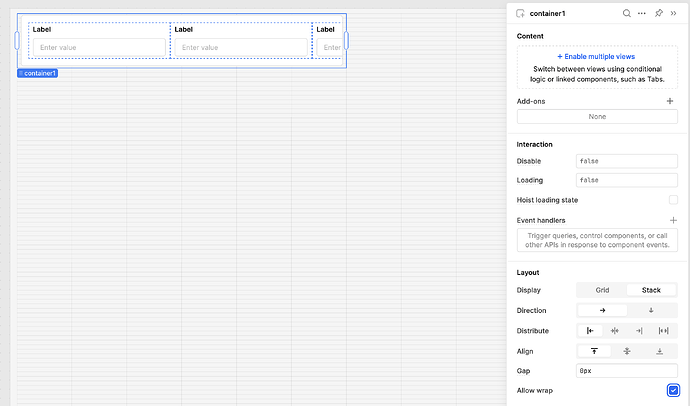Click the Event handlers label
Viewport: 690px width, 406px height.
[x=541, y=220]
